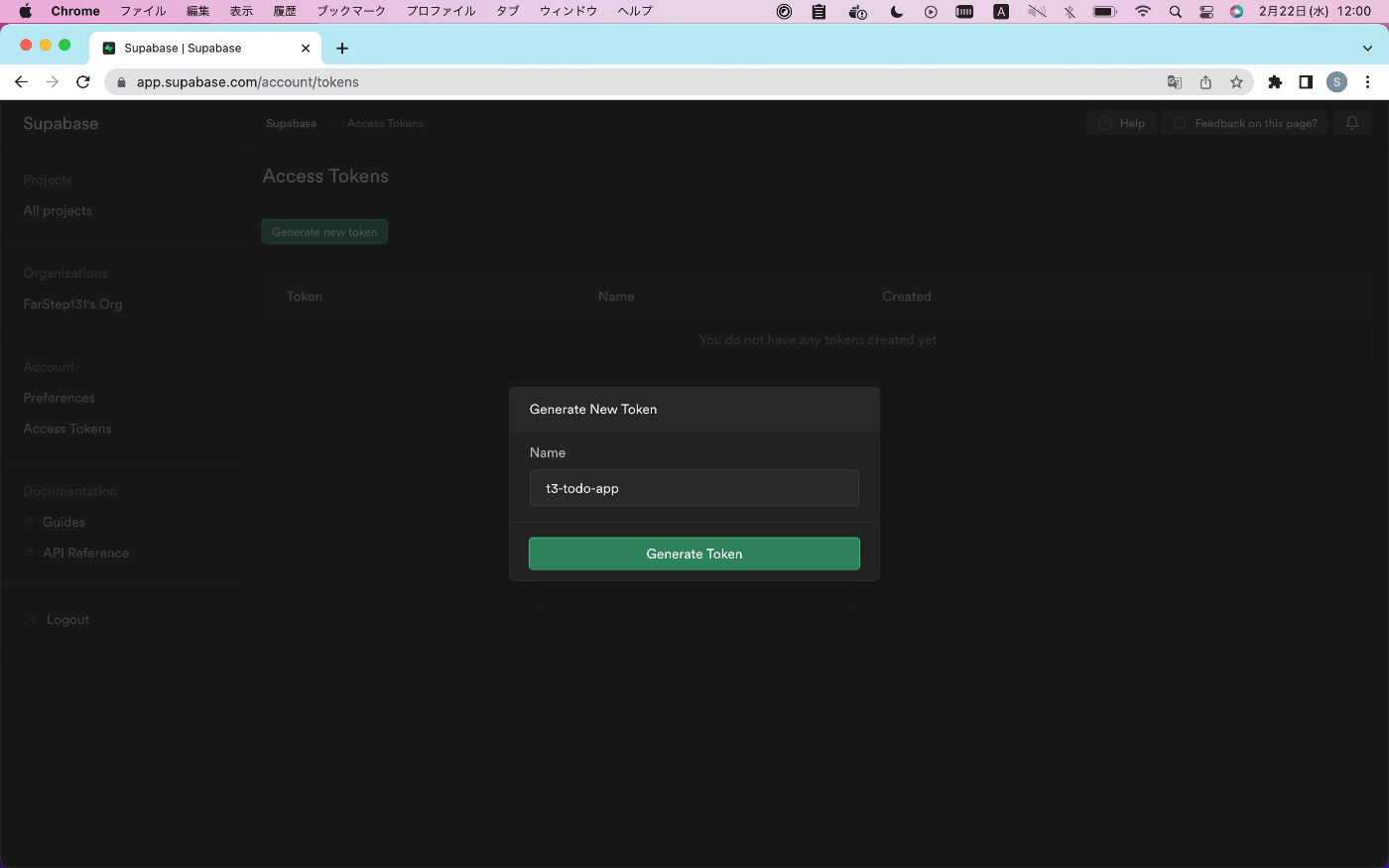Open All projects from the sidebar
Viewport: 1389px width, 868px height.
click(57, 210)
